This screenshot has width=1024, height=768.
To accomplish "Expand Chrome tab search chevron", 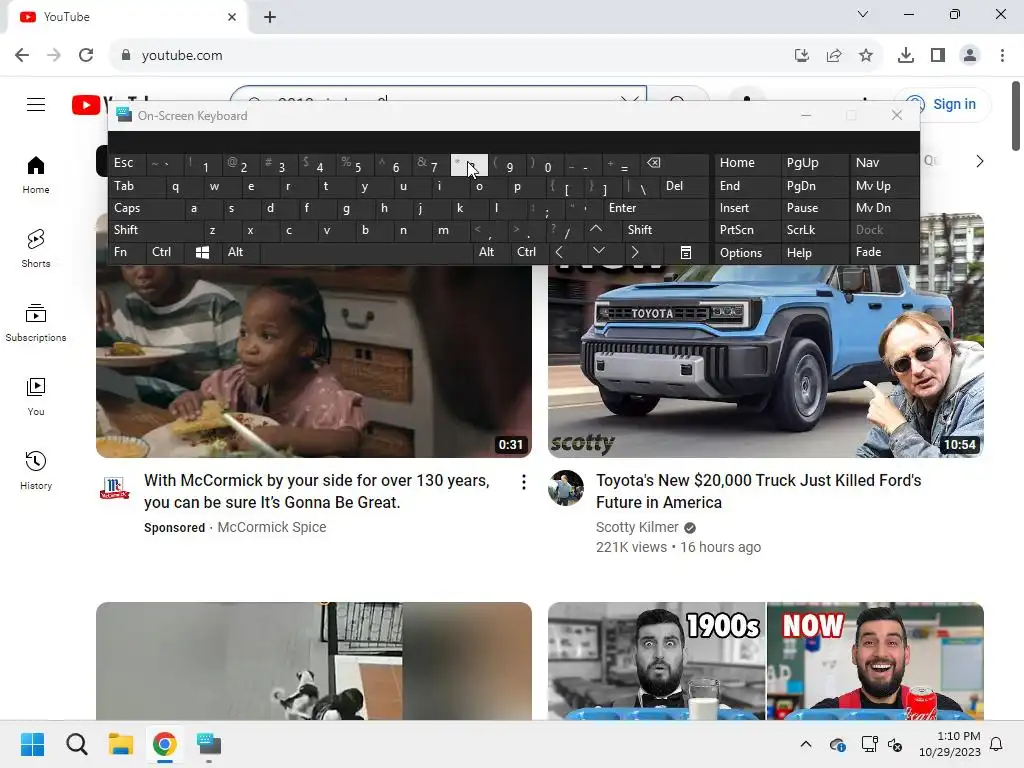I will (863, 14).
